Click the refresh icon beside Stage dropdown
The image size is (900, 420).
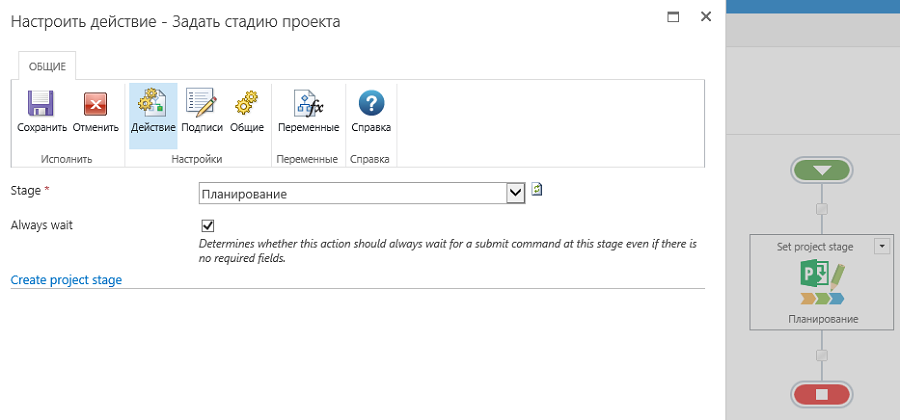coord(537,189)
